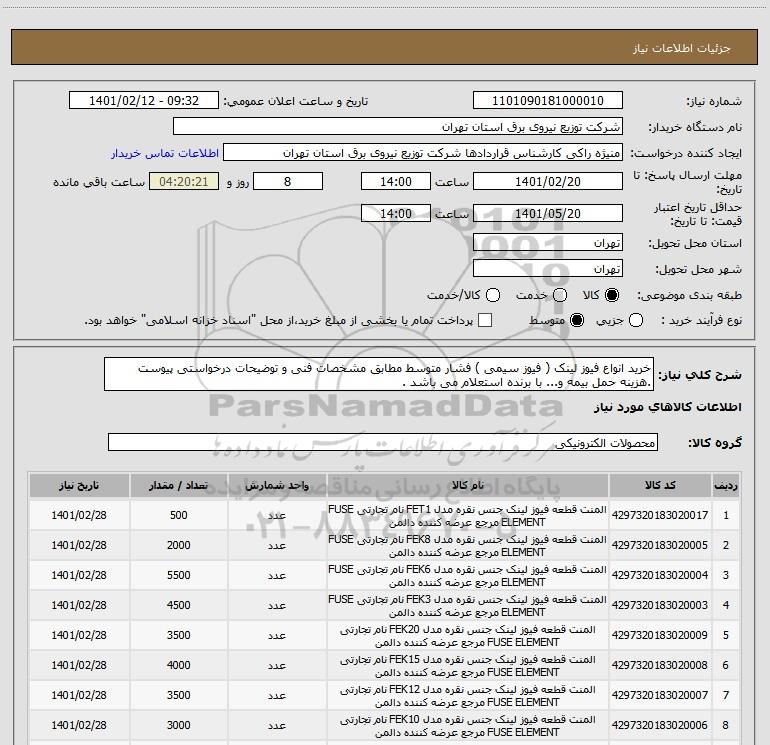Open اطلاعات تماس خریدار link
Screen dimensions: 770x745
tap(165, 153)
